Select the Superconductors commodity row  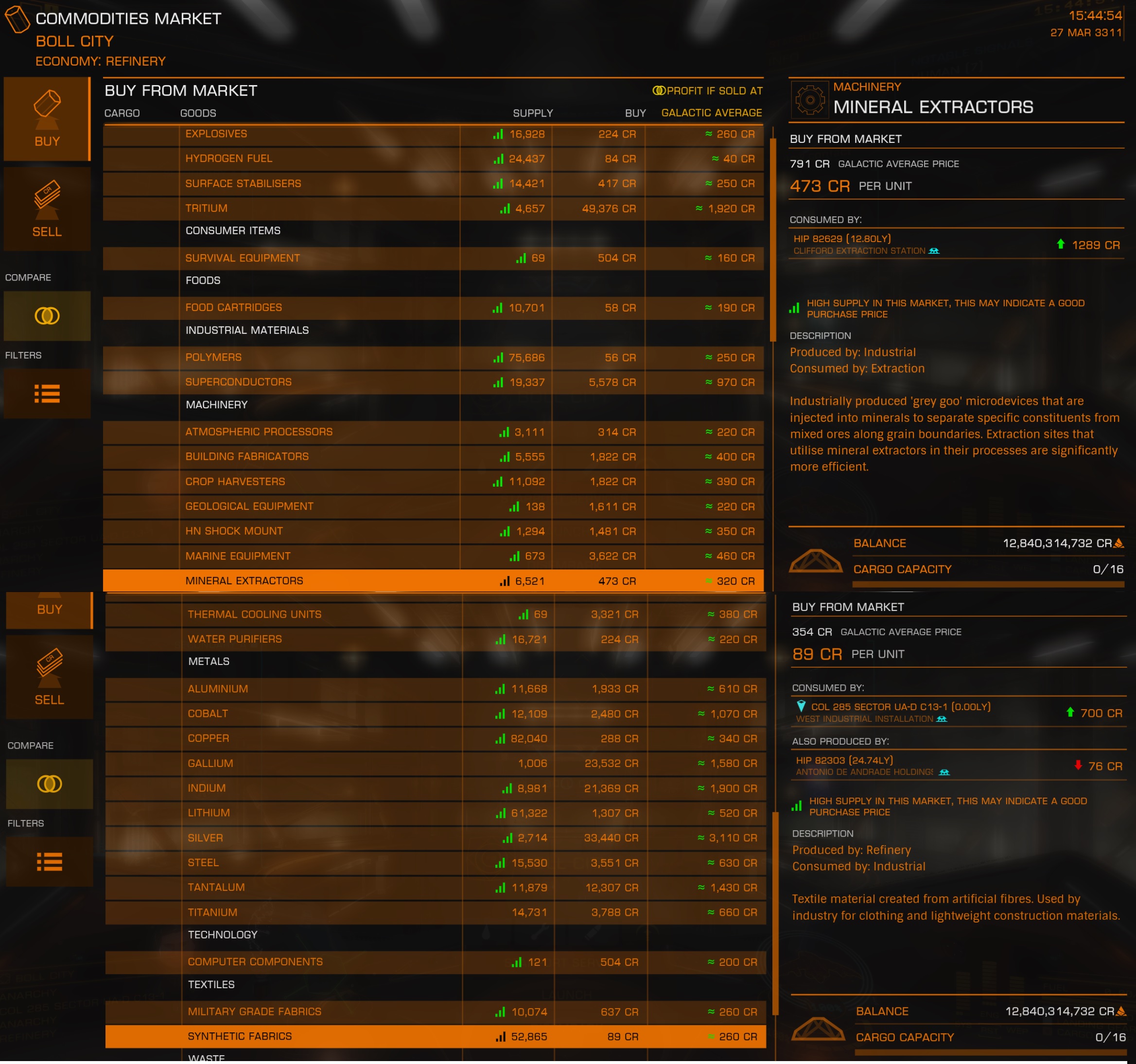[433, 382]
